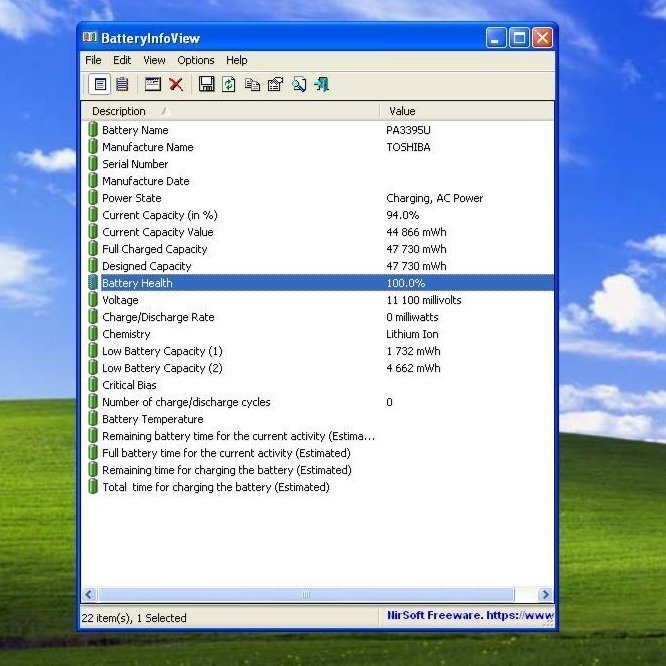
Task: Select the Battery Information view icon
Action: point(100,84)
